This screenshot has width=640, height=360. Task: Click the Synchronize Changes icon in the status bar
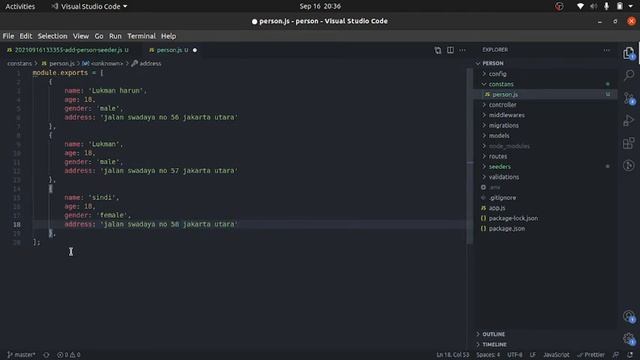[46, 355]
